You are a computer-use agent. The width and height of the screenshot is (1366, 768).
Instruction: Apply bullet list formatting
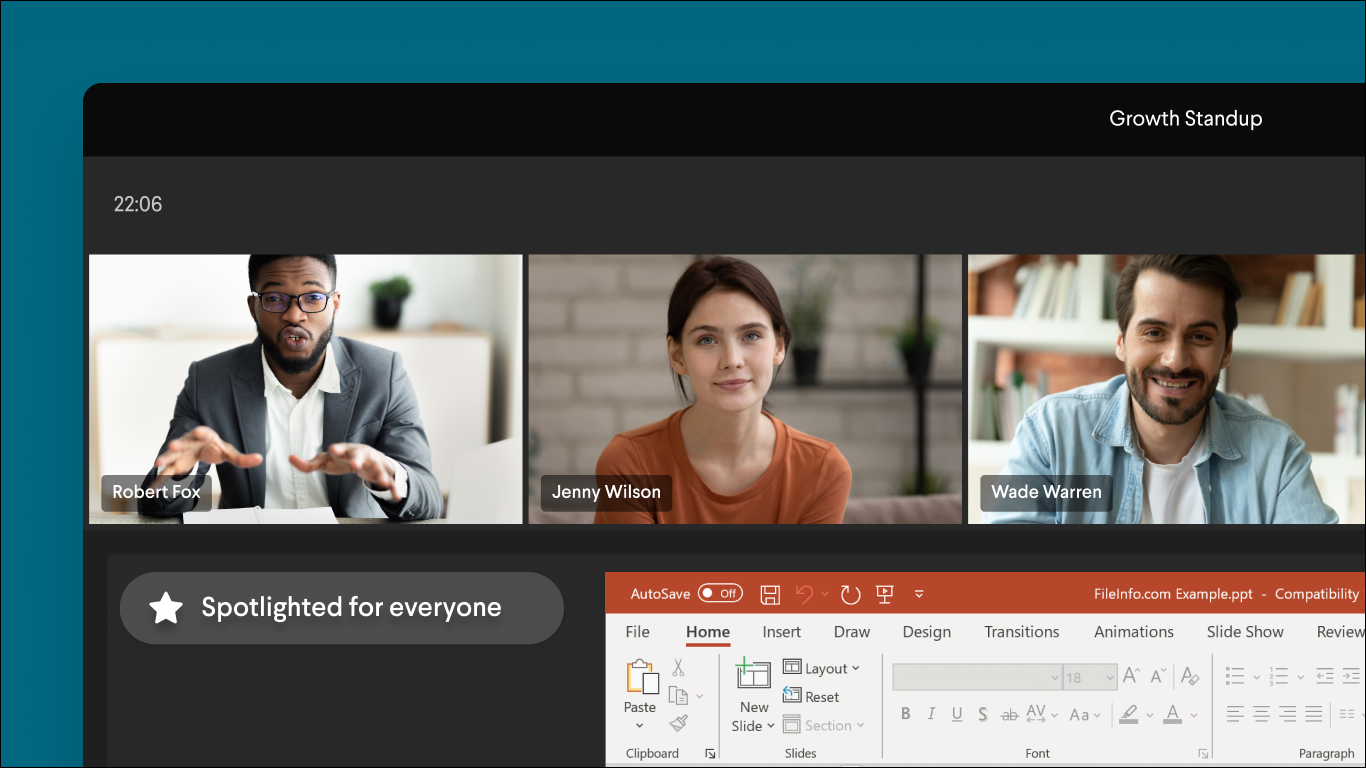(x=1236, y=676)
